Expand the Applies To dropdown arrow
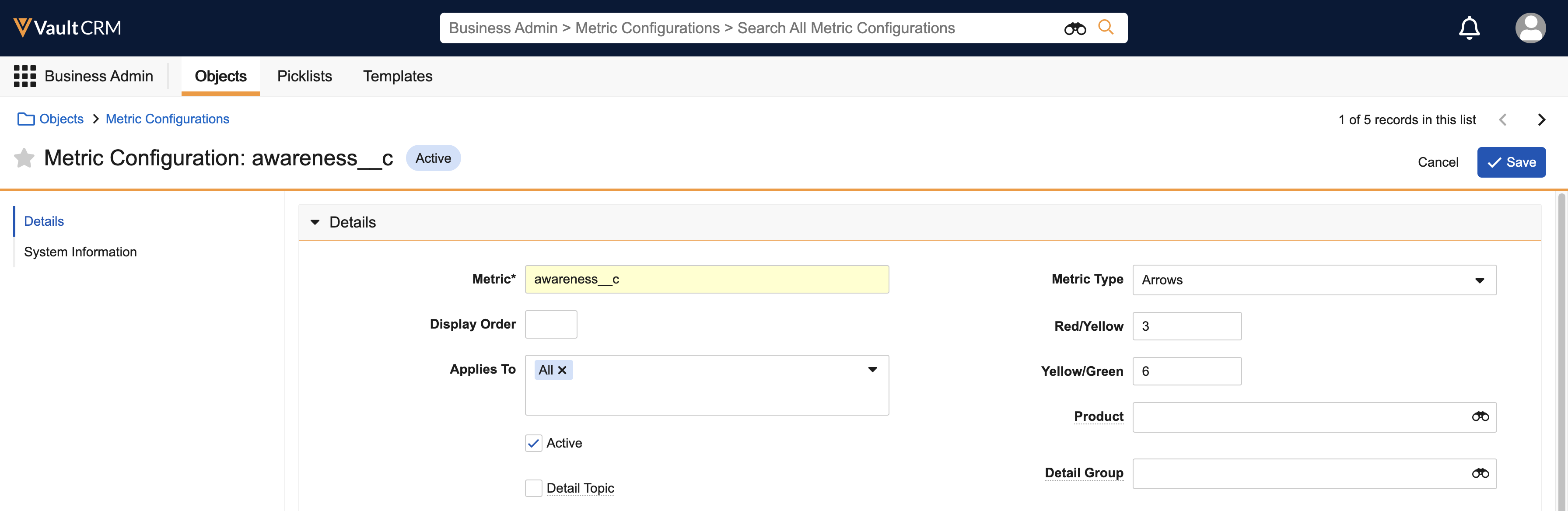The width and height of the screenshot is (1568, 511). coord(872,370)
